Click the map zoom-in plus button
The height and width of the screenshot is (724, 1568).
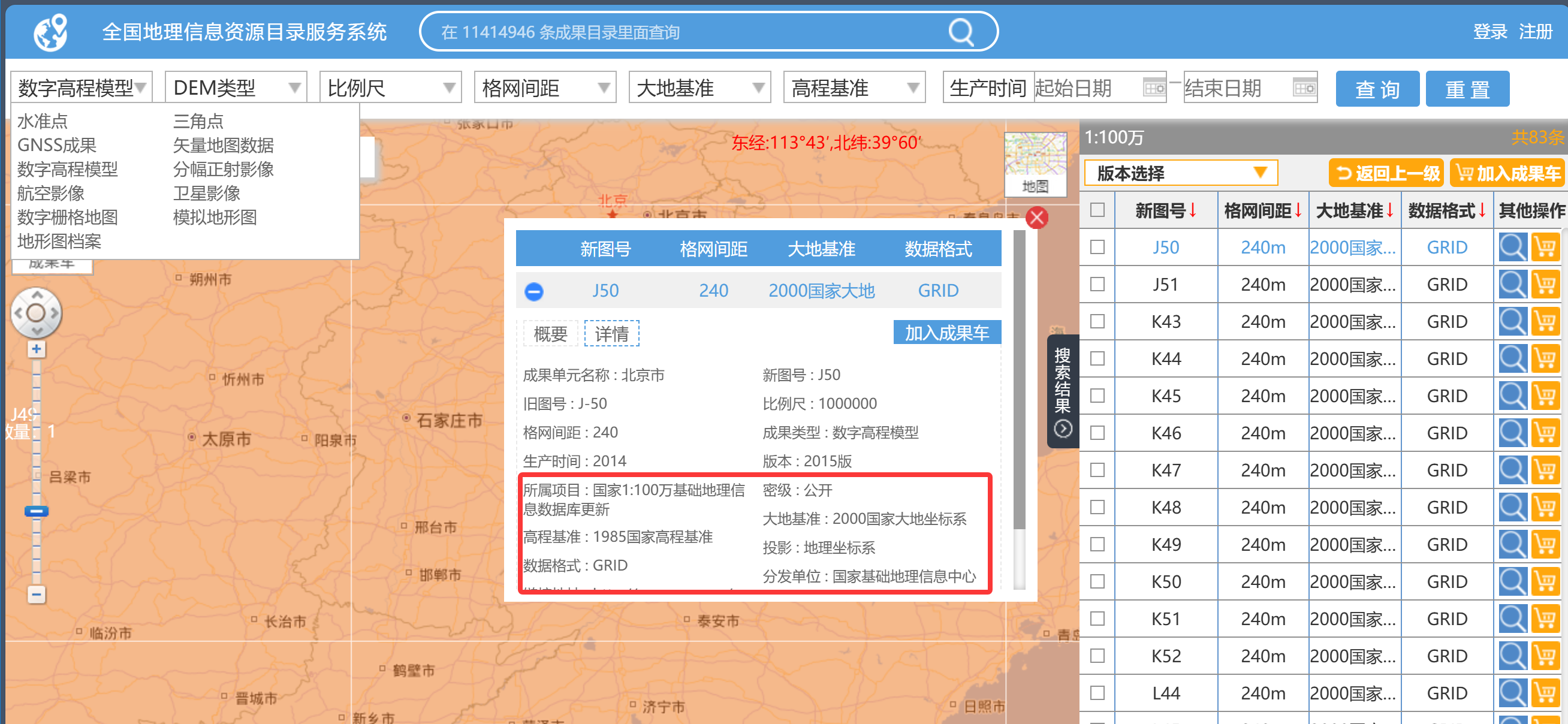(x=37, y=349)
